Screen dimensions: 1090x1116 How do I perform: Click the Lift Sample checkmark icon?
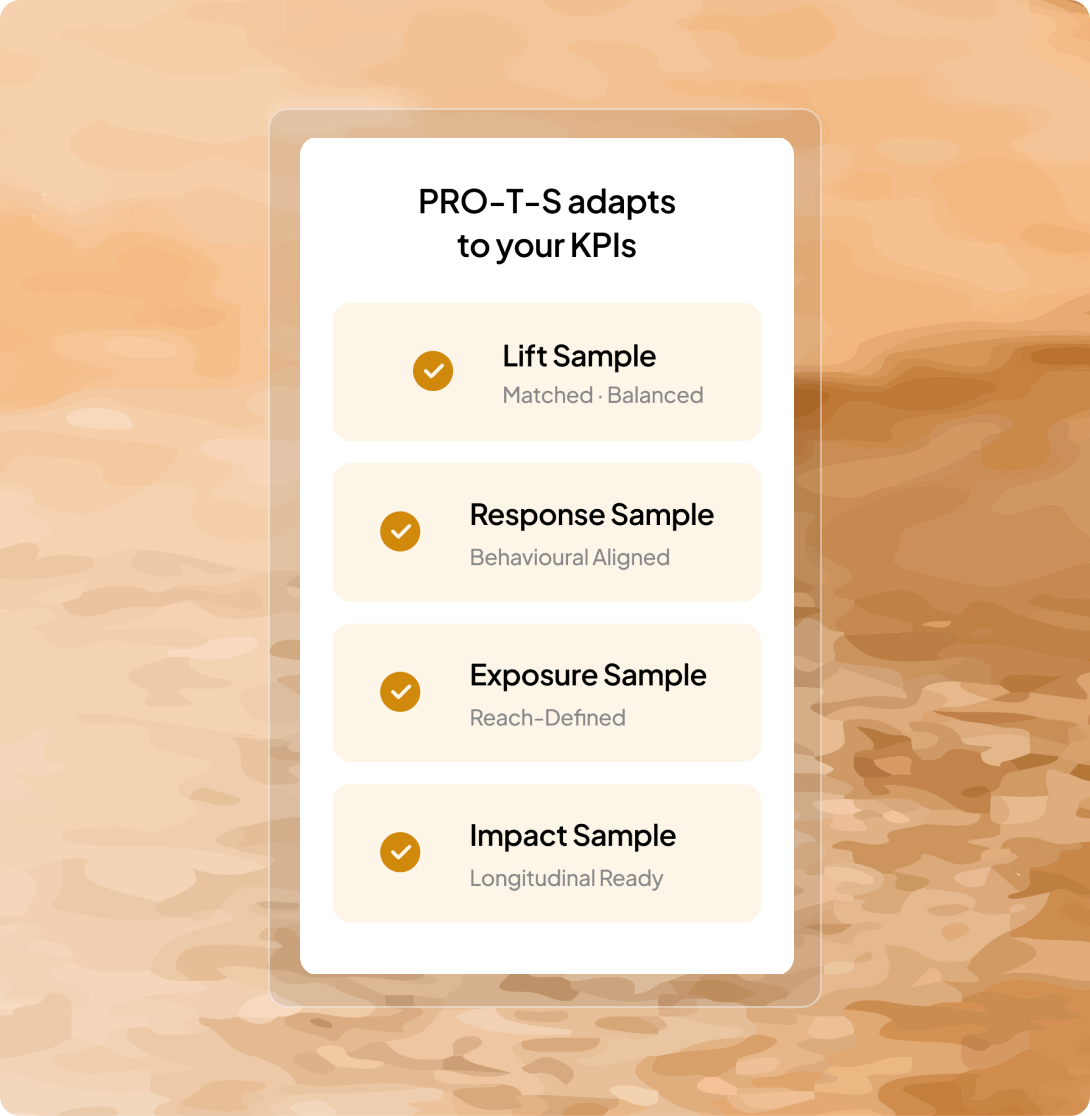point(433,371)
